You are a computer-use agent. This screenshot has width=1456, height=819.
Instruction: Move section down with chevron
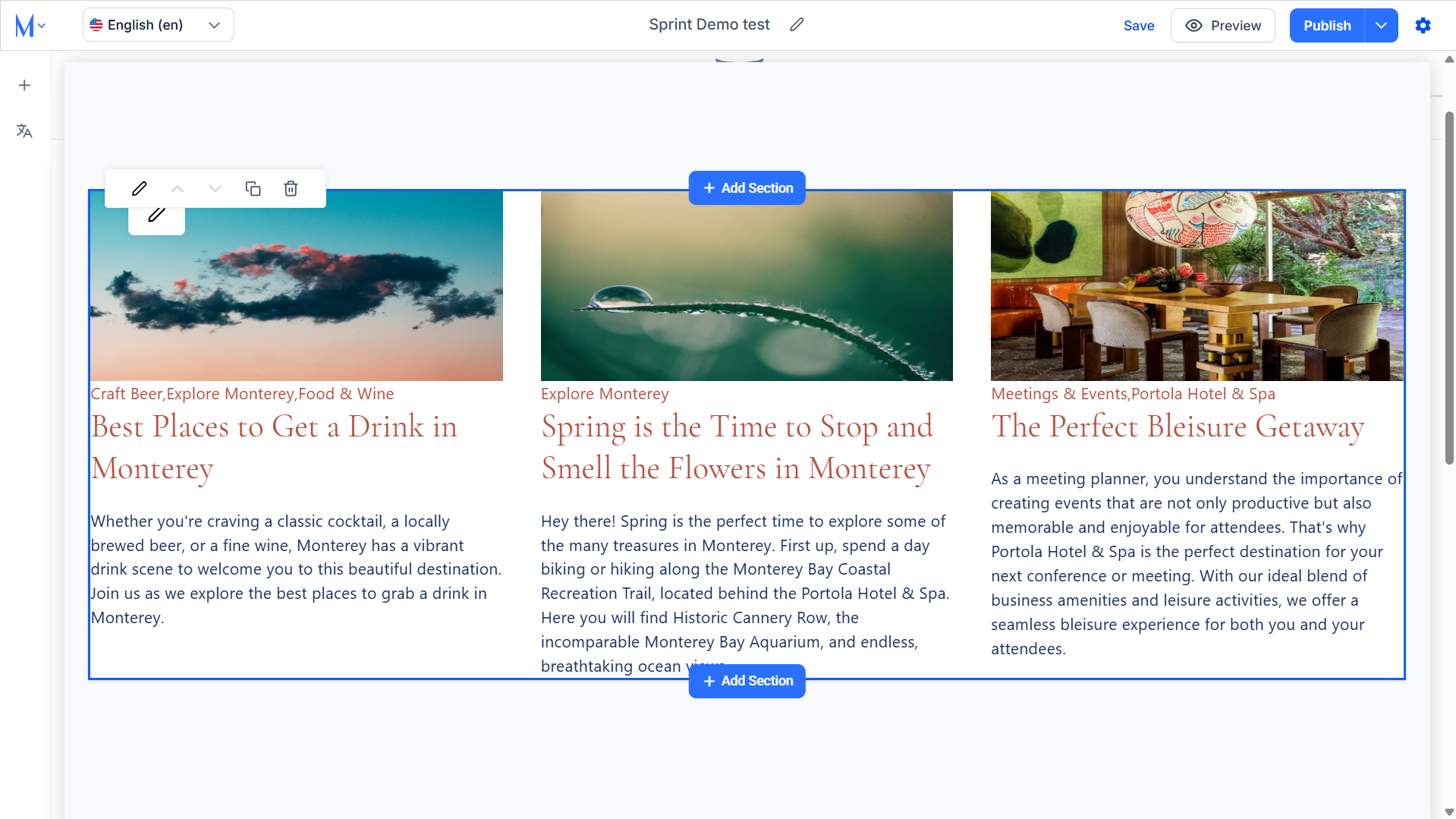pyautogui.click(x=215, y=188)
